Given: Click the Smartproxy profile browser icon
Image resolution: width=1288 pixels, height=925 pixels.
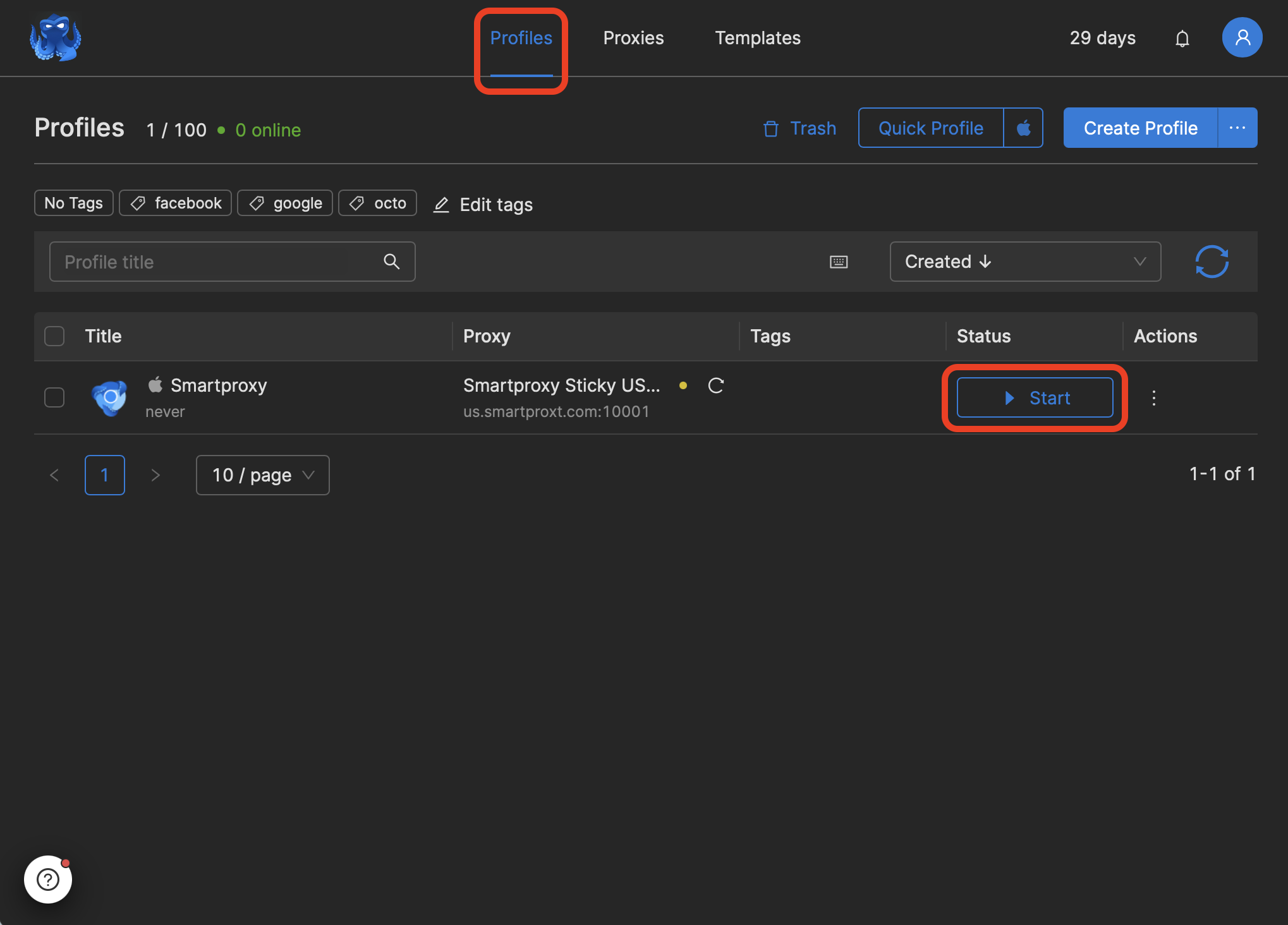Looking at the screenshot, I should coord(109,397).
